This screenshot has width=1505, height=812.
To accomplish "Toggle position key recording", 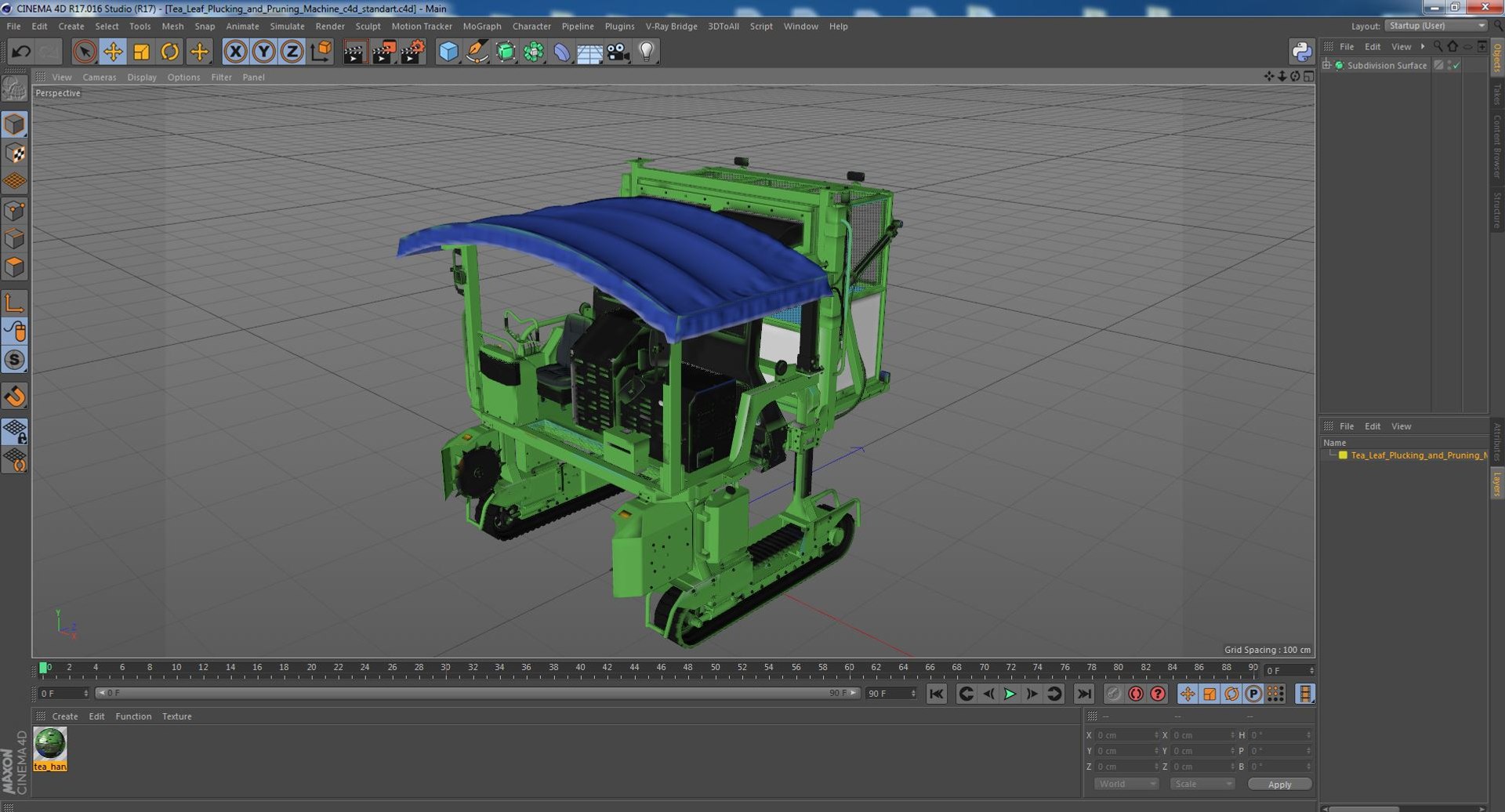I will [1188, 694].
